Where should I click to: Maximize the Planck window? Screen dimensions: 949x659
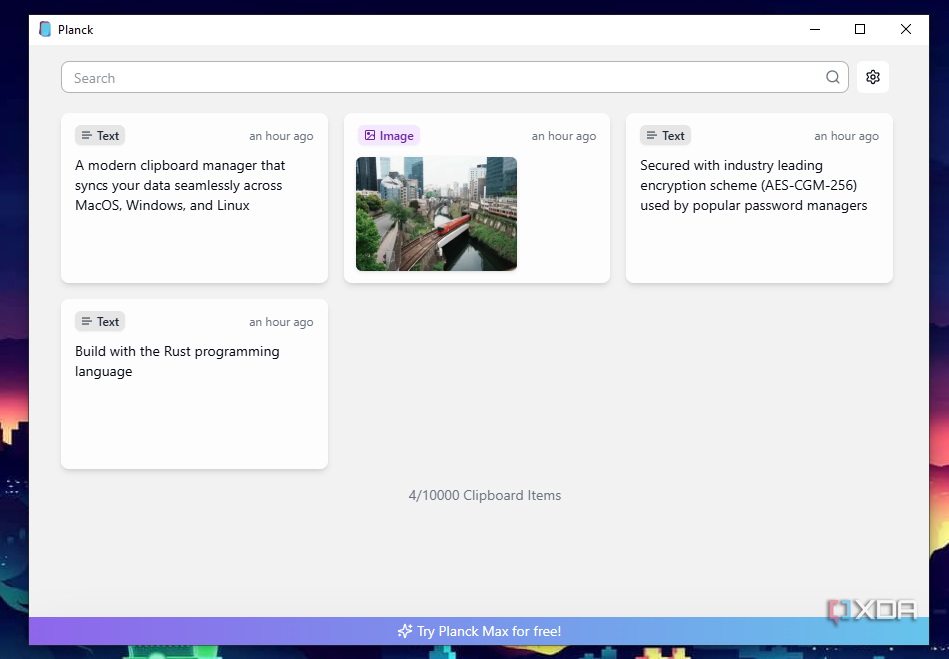[859, 29]
